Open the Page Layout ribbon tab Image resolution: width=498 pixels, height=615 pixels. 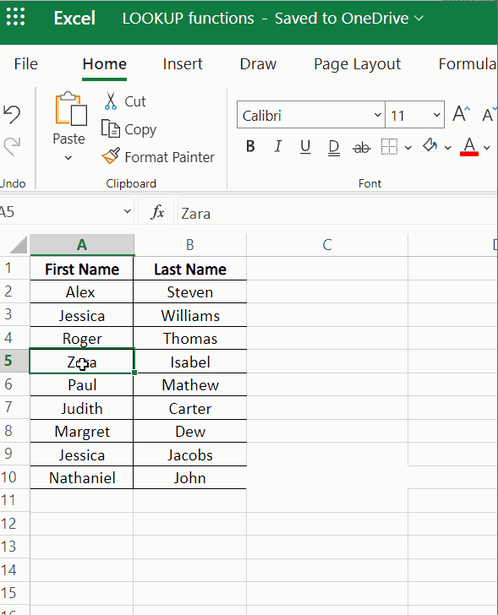[357, 64]
